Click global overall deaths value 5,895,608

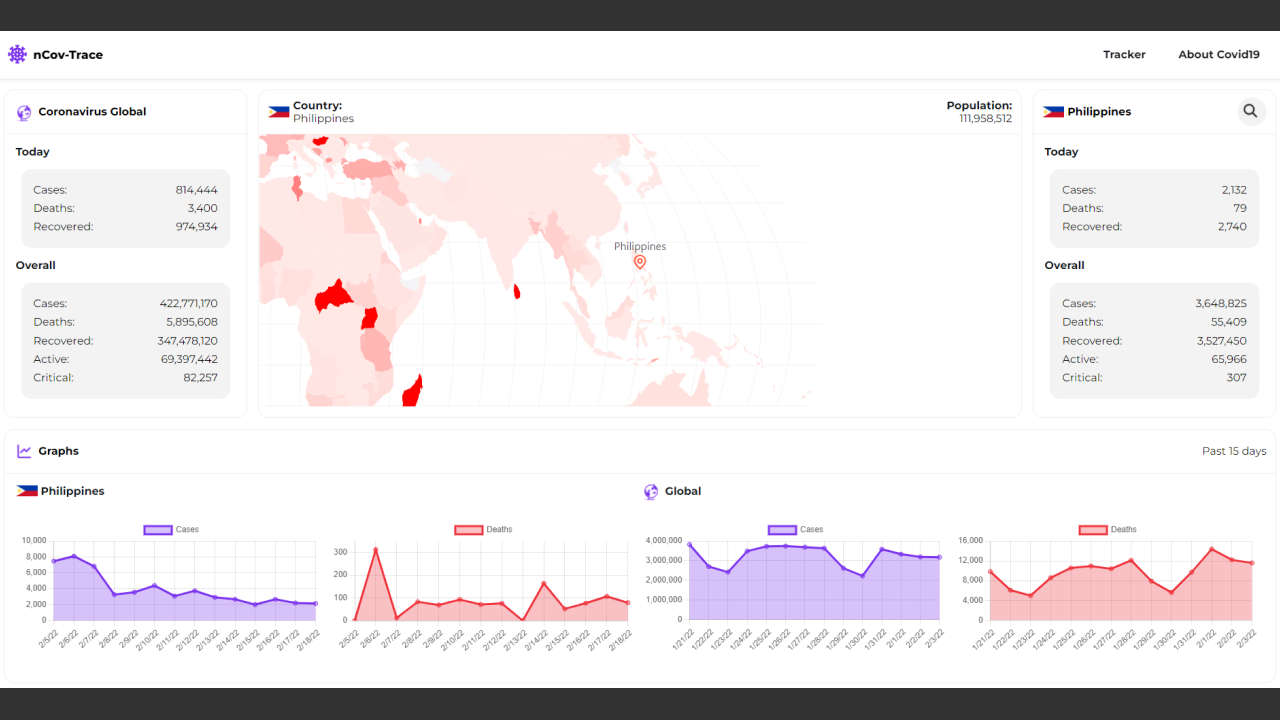[x=192, y=322]
